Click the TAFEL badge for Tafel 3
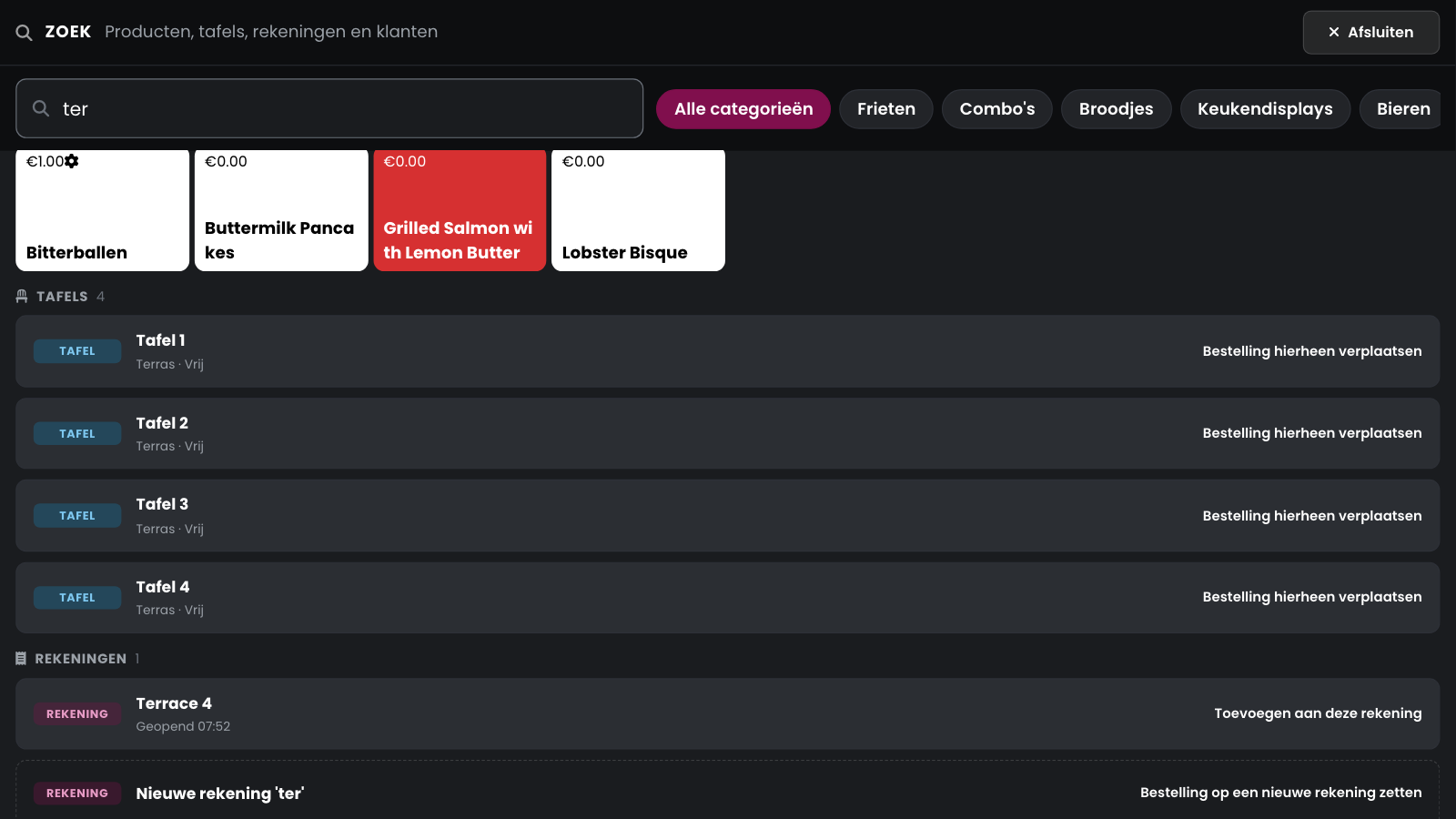 (x=77, y=516)
